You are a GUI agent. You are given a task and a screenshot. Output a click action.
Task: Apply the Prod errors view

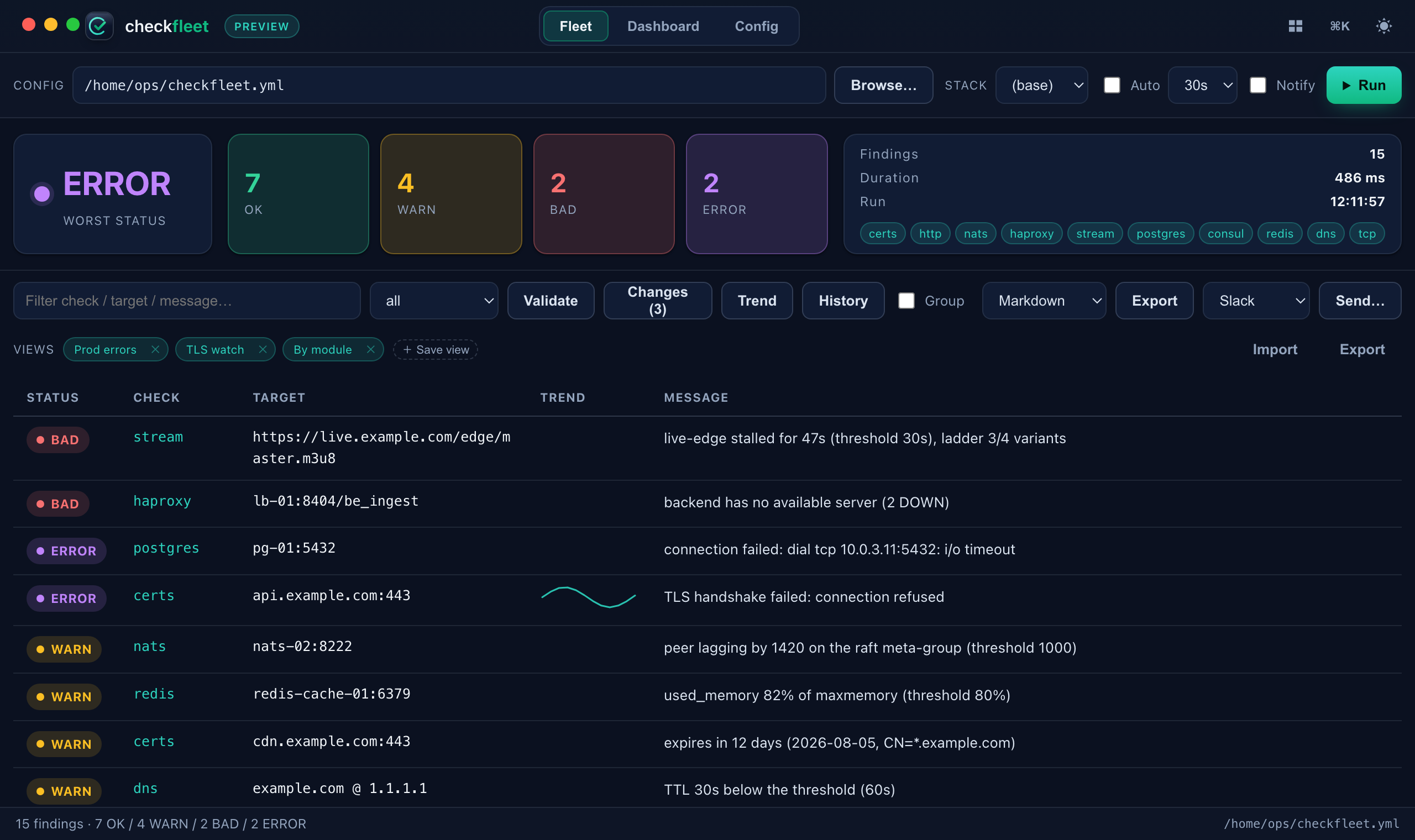(105, 349)
